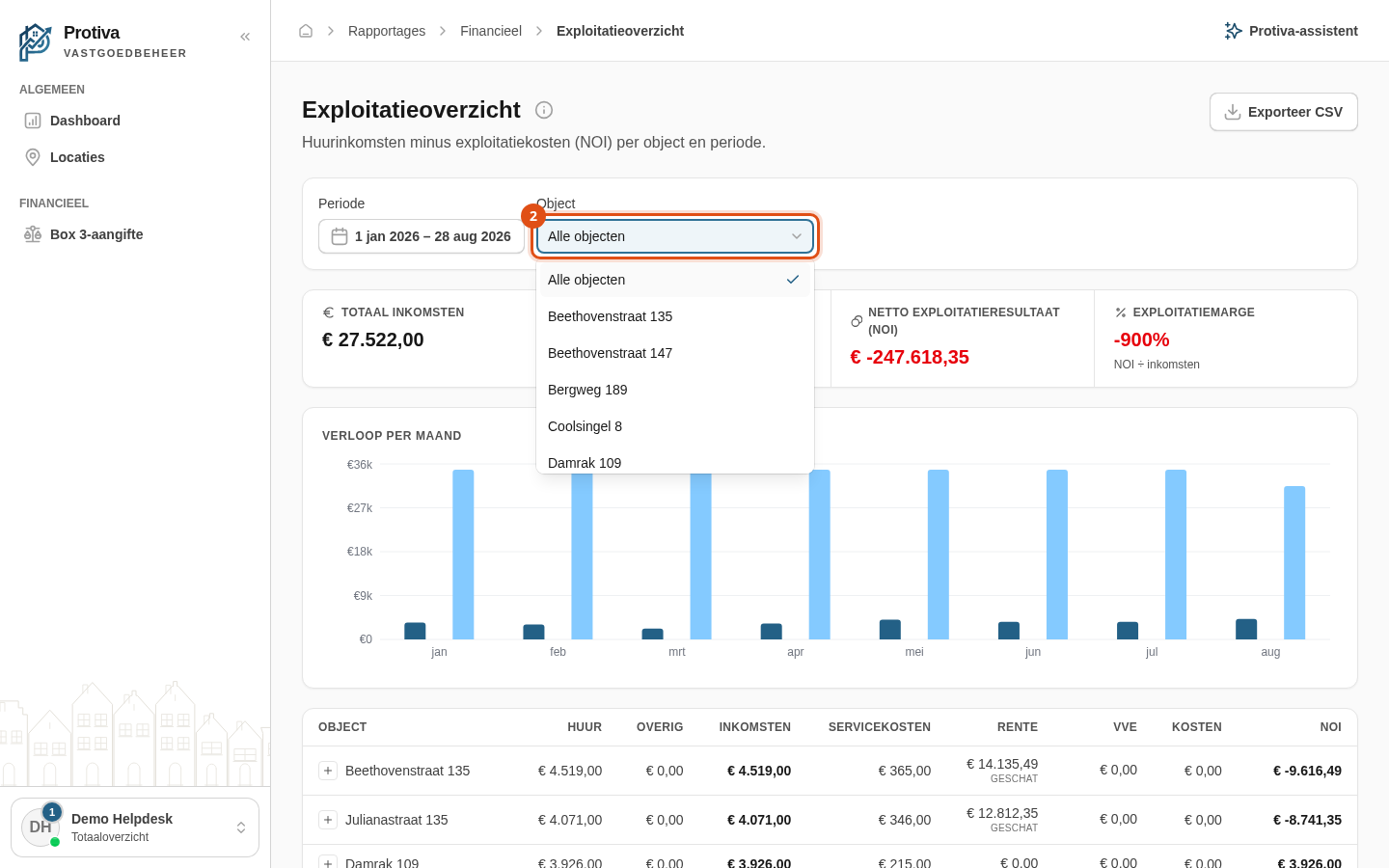The height and width of the screenshot is (868, 1389).
Task: Click the € -247.618,35 NOI value
Action: coord(910,357)
